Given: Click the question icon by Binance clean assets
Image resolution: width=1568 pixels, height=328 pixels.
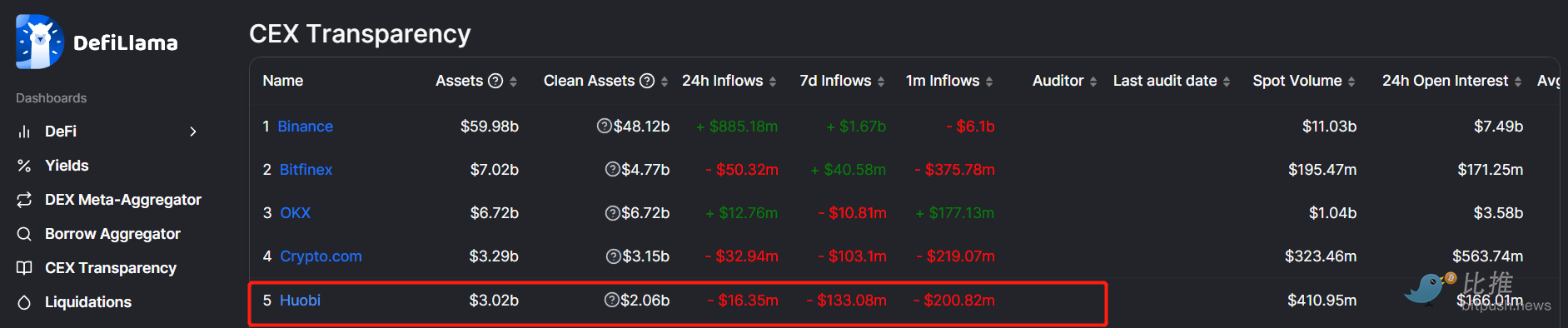Looking at the screenshot, I should click(x=605, y=126).
